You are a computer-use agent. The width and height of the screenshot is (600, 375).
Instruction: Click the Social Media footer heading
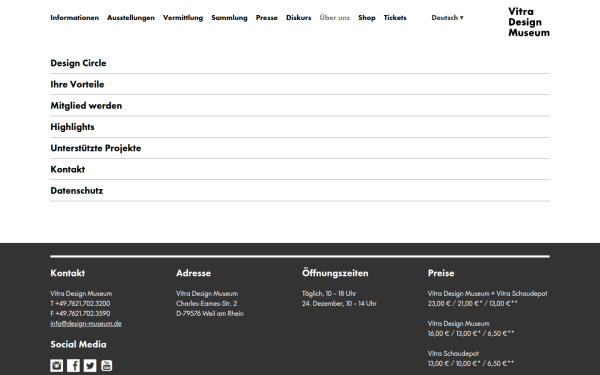coord(78,344)
